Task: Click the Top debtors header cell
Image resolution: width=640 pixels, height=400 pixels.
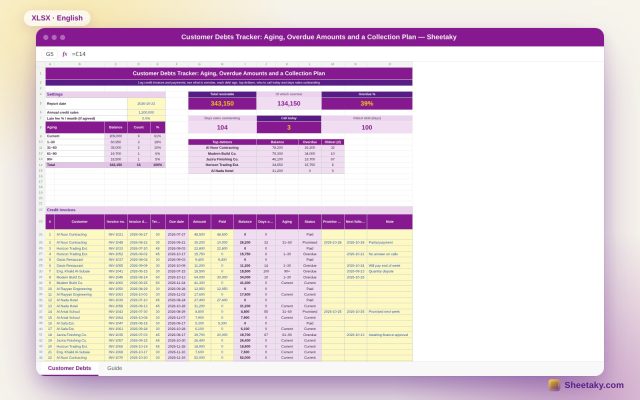Action: point(222,142)
